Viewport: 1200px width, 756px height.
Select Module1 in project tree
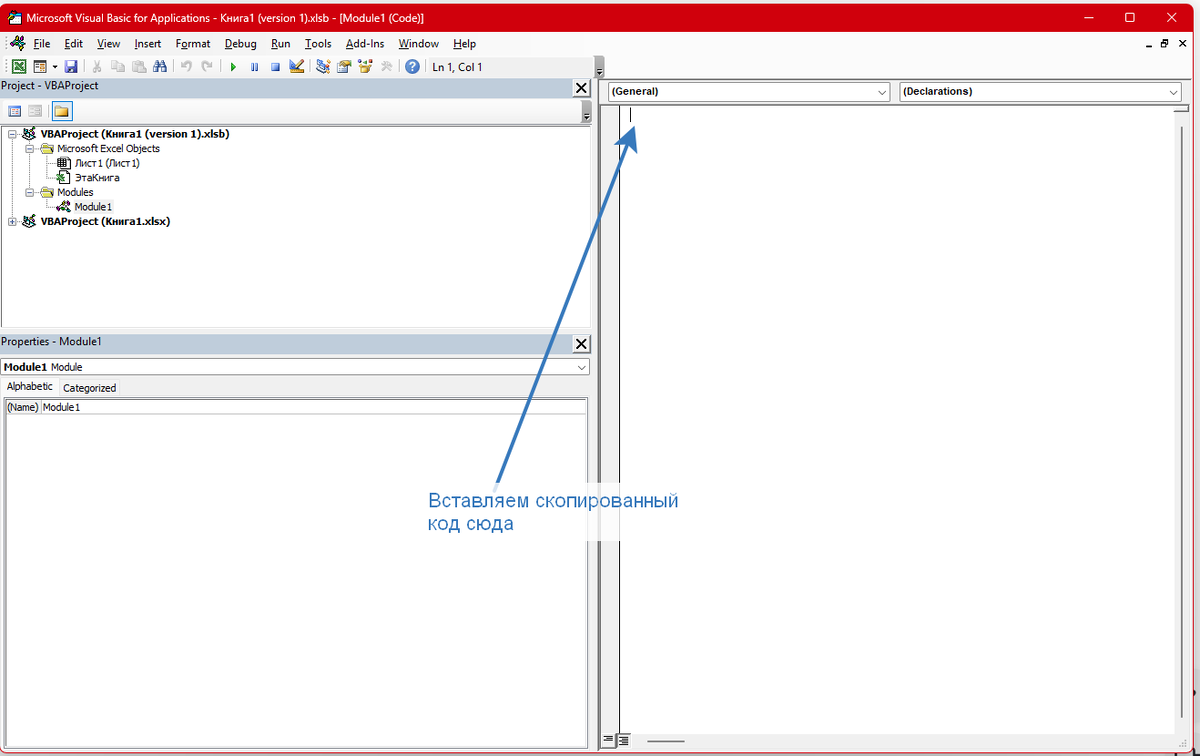click(x=93, y=207)
